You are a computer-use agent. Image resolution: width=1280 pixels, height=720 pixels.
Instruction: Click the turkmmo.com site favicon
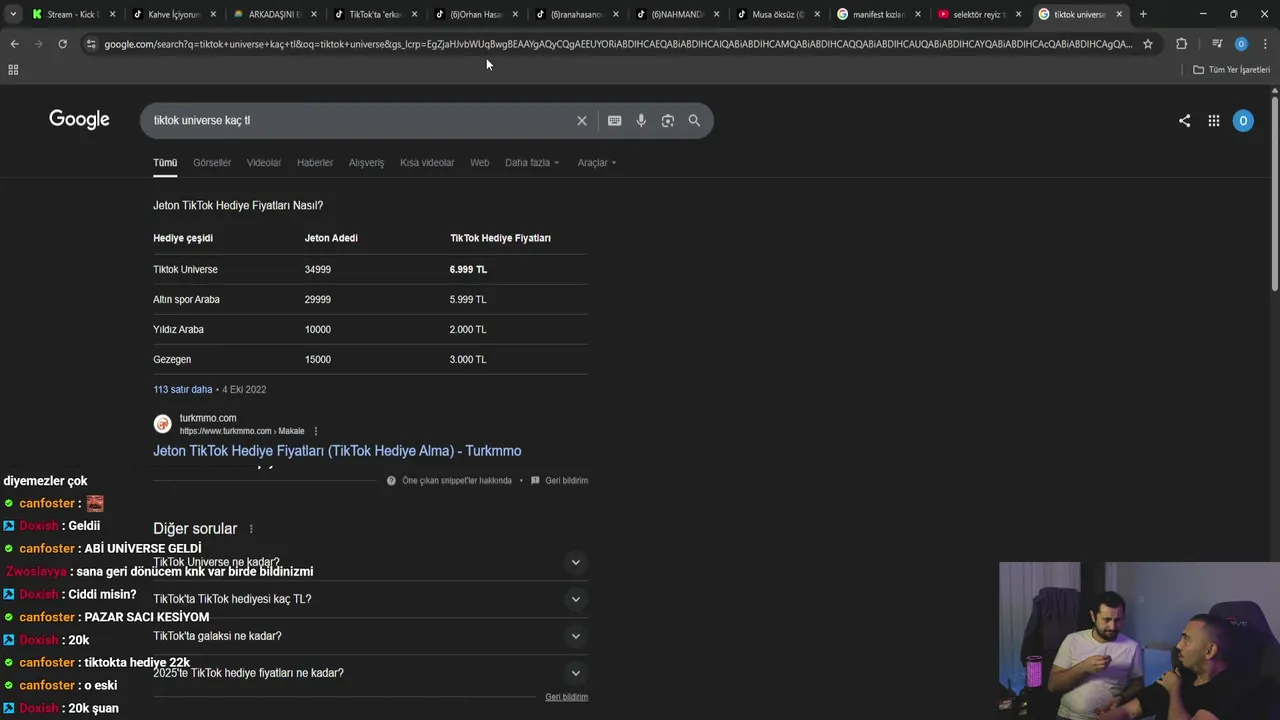(162, 424)
